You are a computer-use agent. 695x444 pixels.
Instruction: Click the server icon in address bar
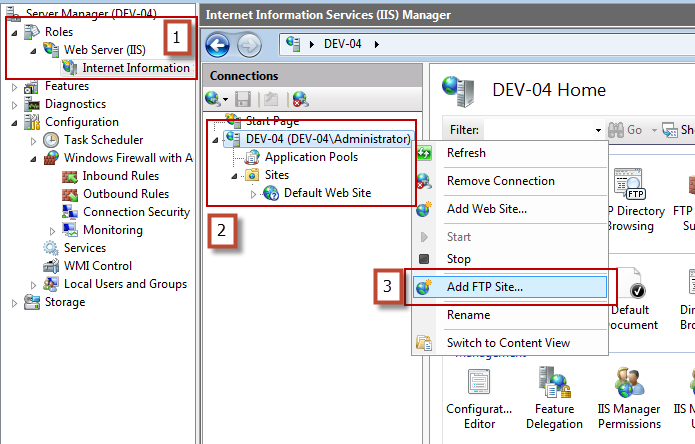point(293,44)
